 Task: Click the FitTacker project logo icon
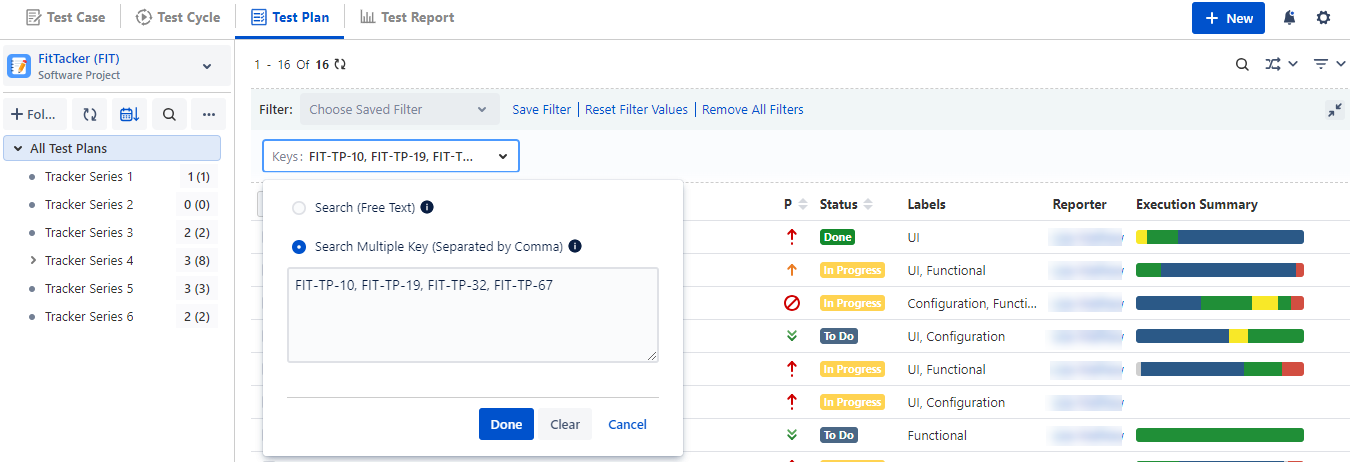tap(19, 67)
